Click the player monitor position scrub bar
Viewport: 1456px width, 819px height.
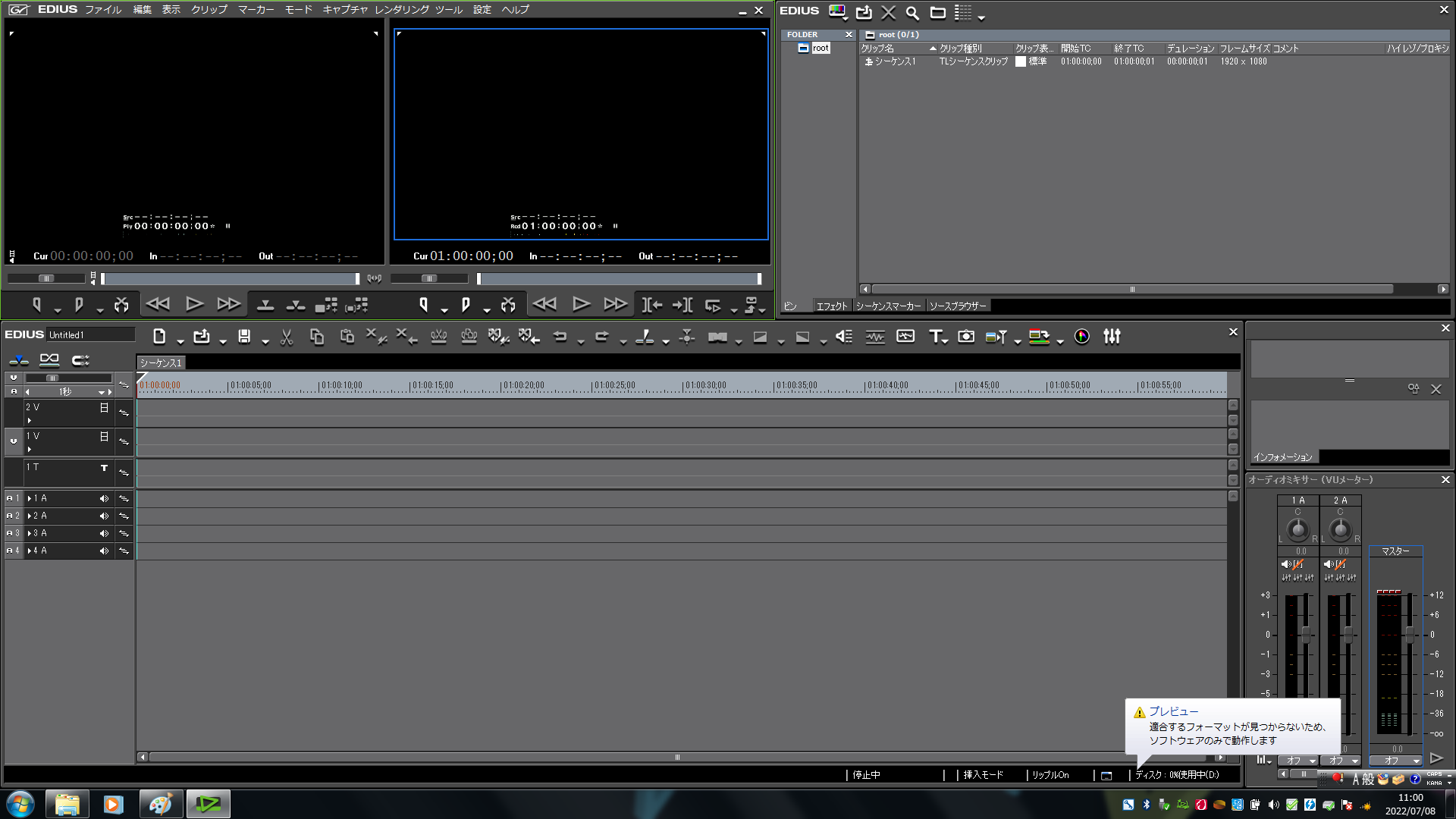pyautogui.click(x=231, y=279)
